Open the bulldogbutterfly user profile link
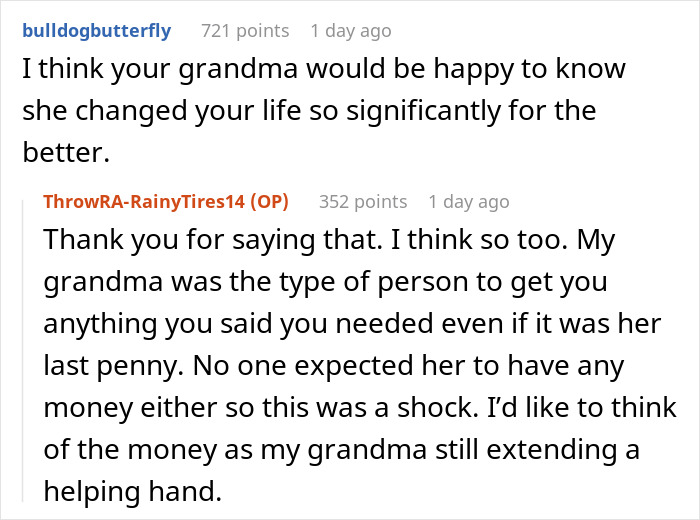700x520 pixels. [96, 31]
